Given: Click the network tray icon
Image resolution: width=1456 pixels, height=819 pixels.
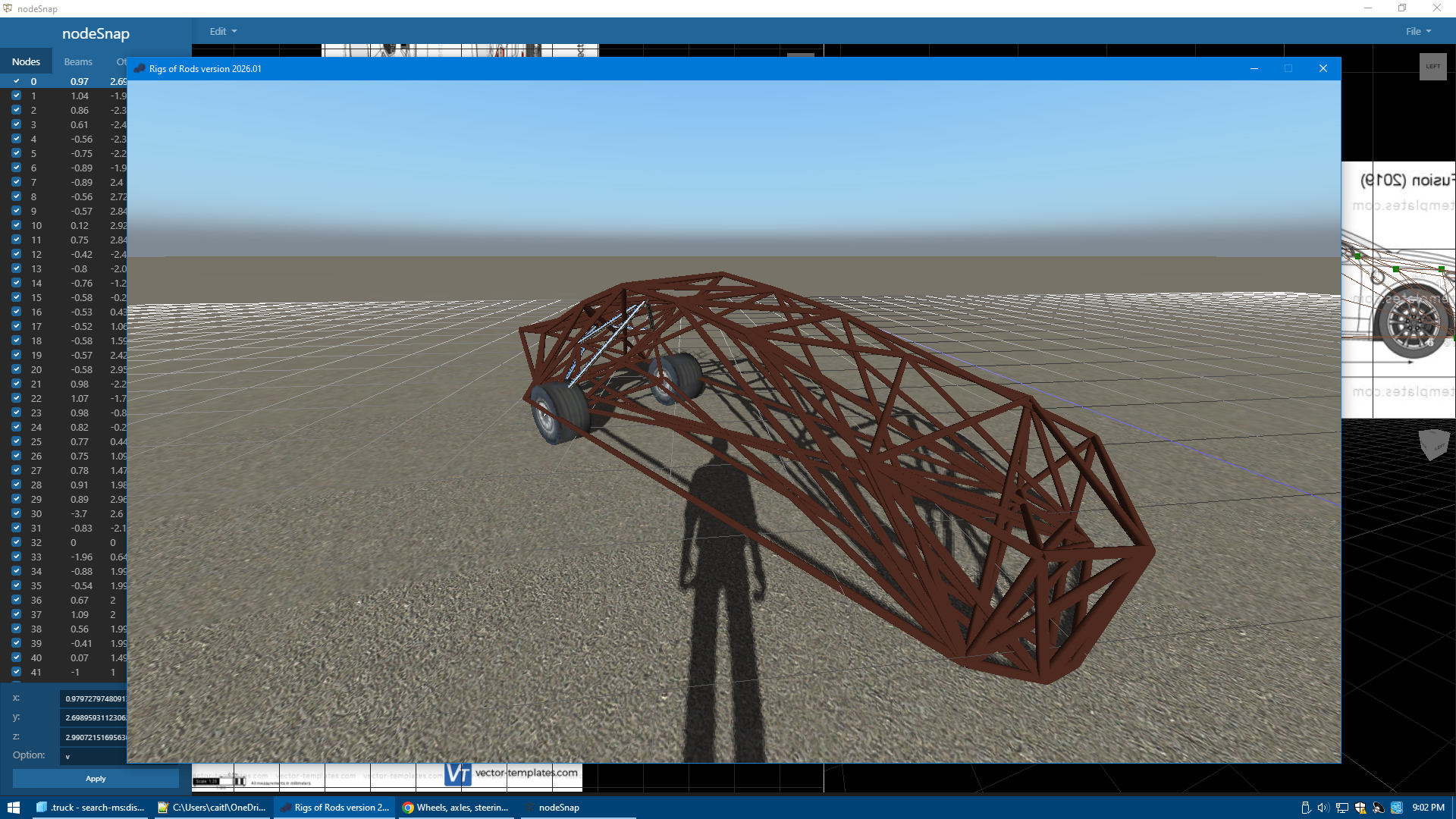Looking at the screenshot, I should [x=1342, y=808].
